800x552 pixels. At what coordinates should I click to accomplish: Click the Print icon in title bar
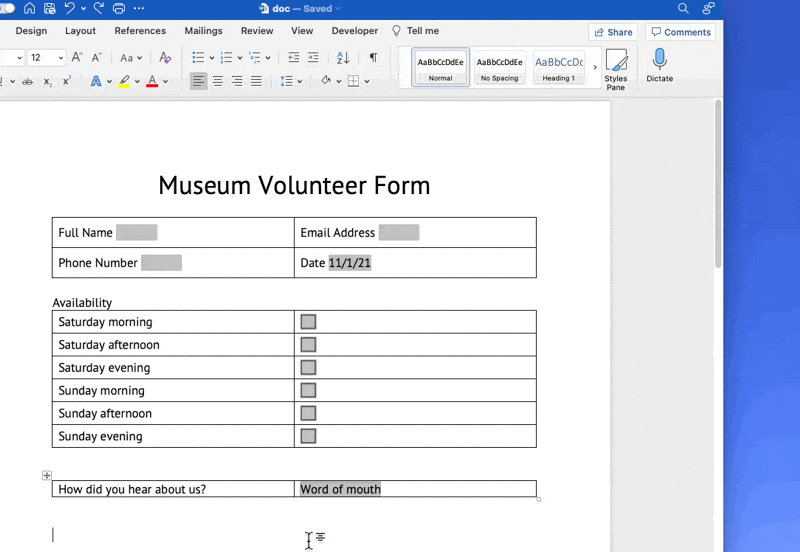point(119,8)
